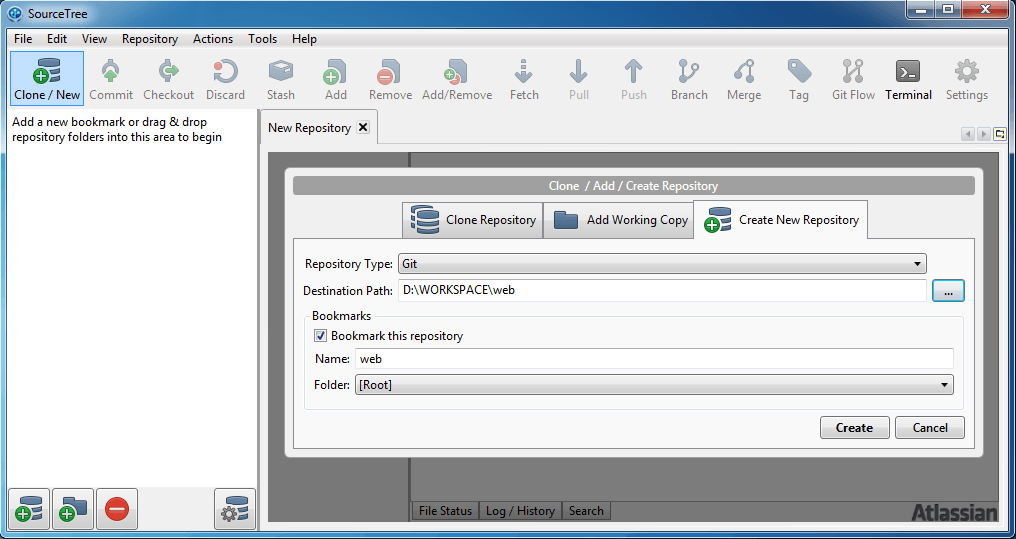Browse for destination path with the ... button
The width and height of the screenshot is (1016, 539).
coord(948,291)
